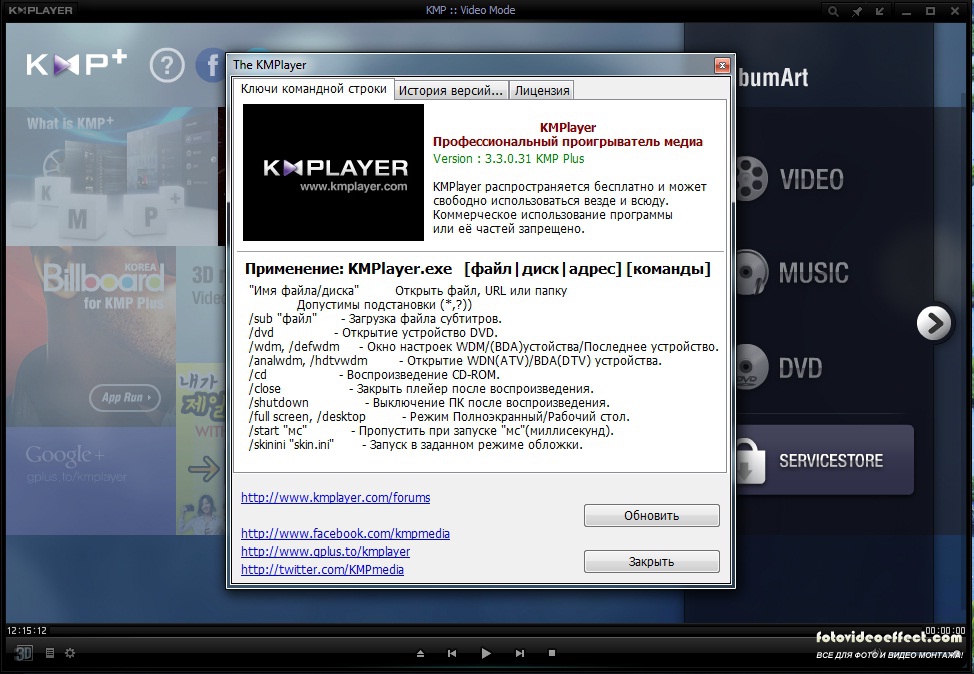Toggle the 3D mode icon in bottom bar
The image size is (974, 674).
[x=24, y=653]
